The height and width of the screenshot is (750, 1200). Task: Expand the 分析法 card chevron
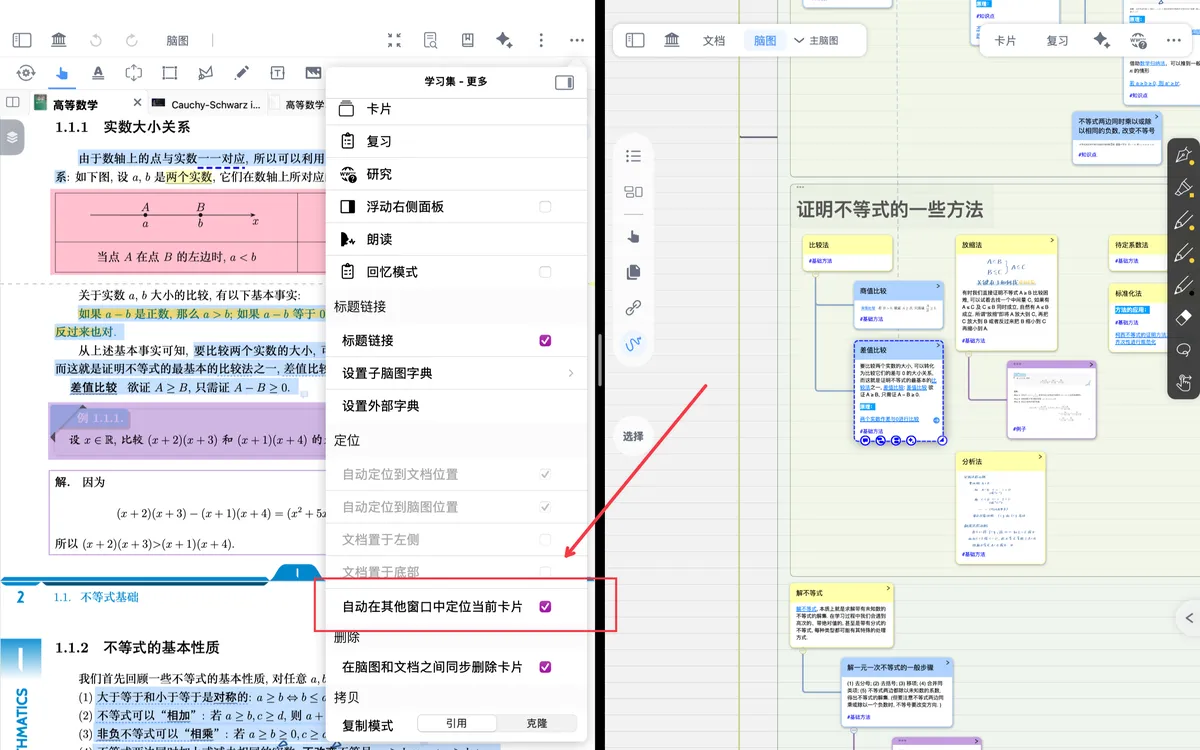click(x=1040, y=458)
